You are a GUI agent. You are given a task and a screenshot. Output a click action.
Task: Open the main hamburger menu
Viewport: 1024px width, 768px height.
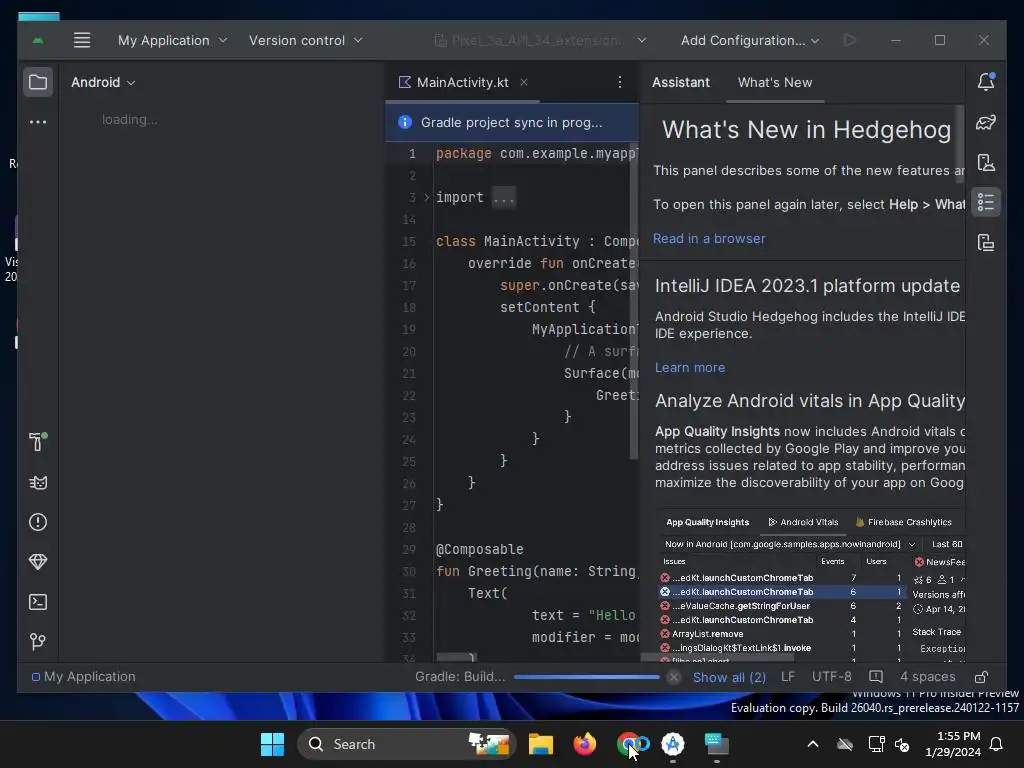(82, 40)
